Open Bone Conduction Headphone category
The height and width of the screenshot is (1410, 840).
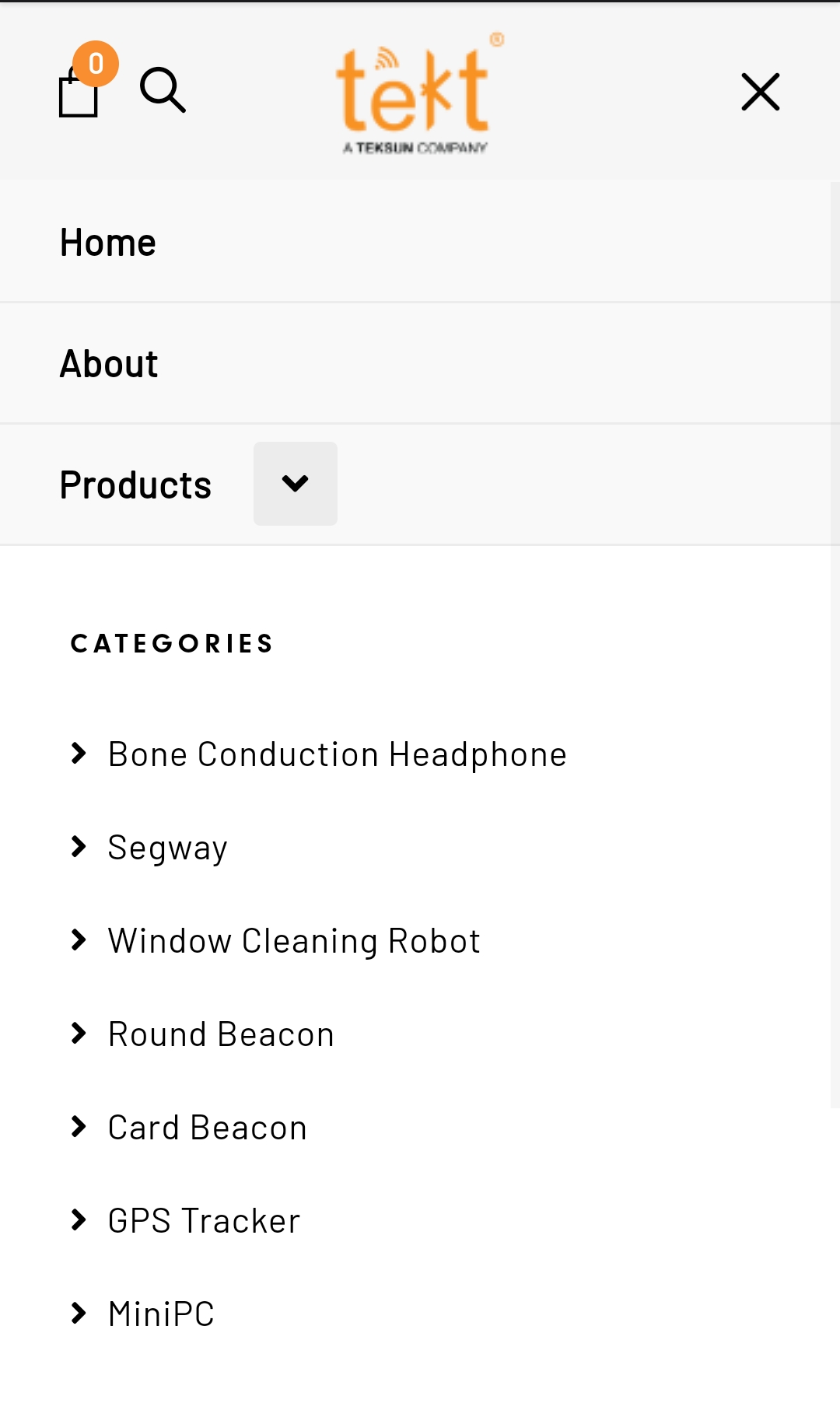(x=337, y=754)
